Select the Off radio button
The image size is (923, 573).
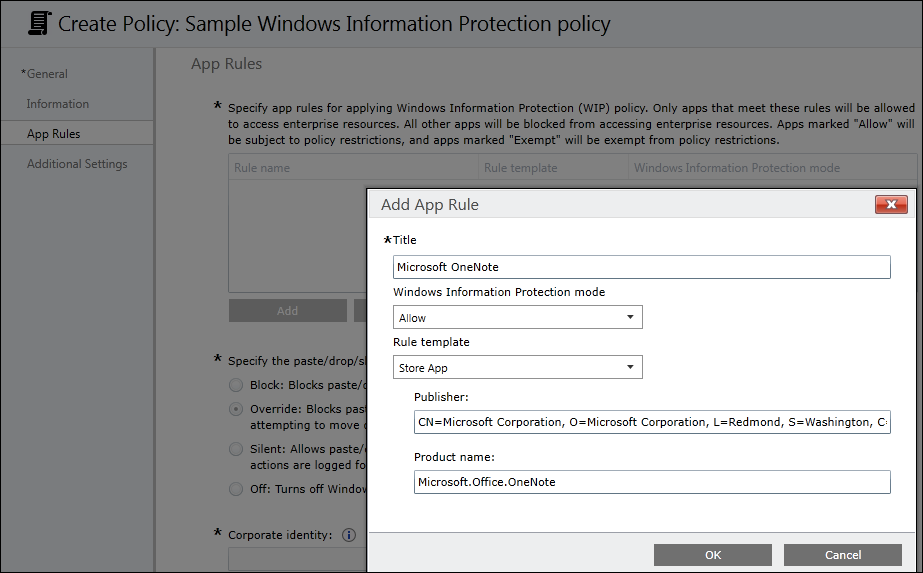(x=235, y=489)
